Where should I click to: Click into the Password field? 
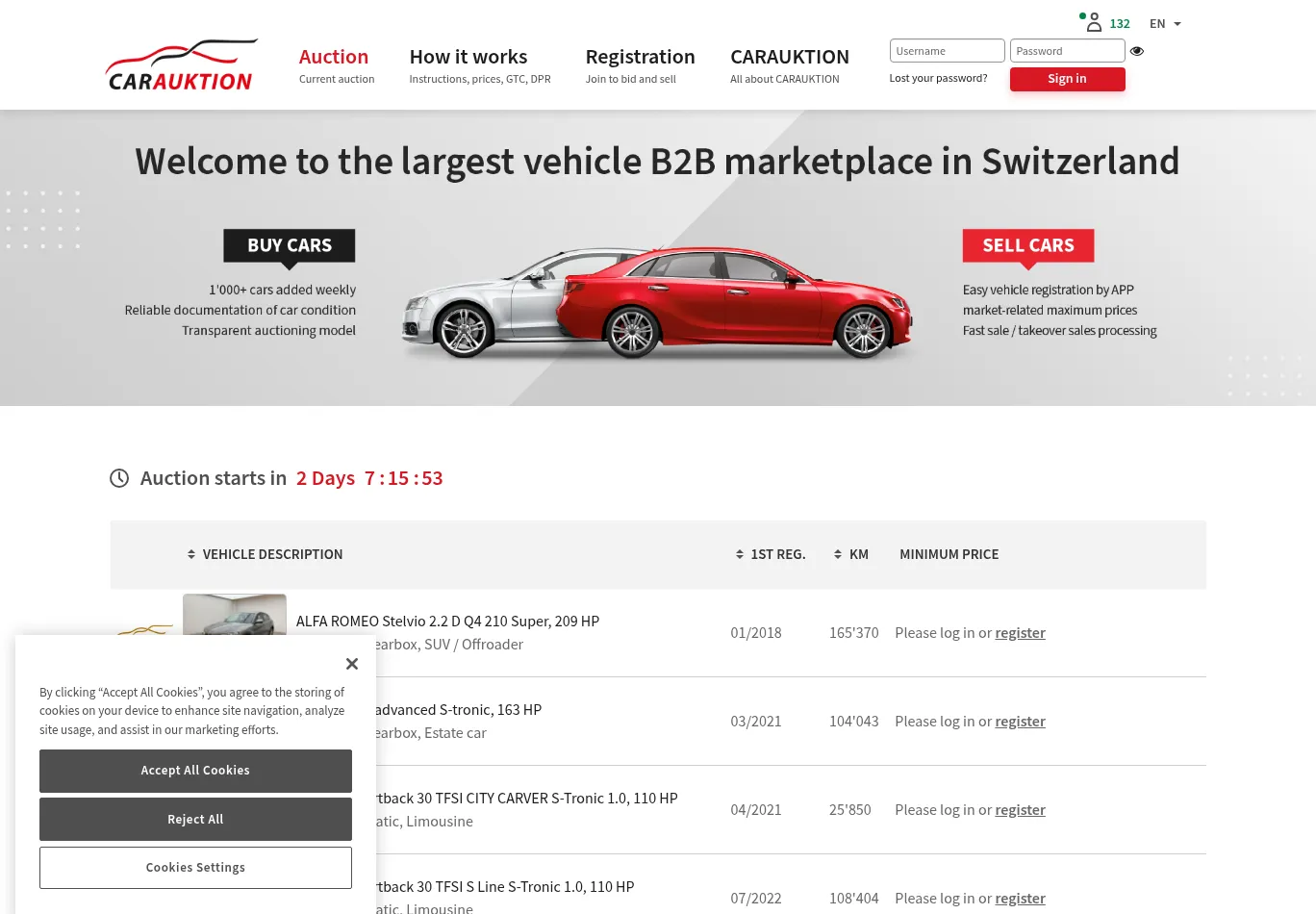1066,51
